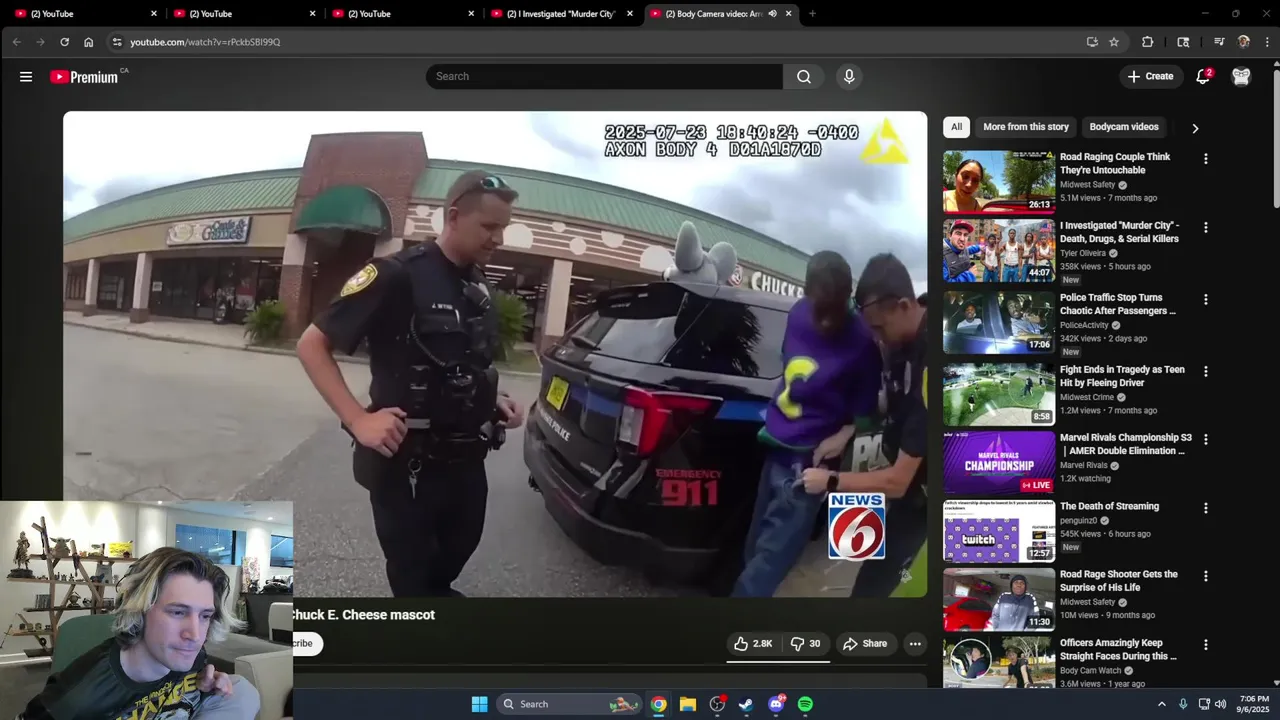Screen dimensions: 1280x720
Task: Open Fight Ends in Tragedy thumbnail
Action: [999, 394]
